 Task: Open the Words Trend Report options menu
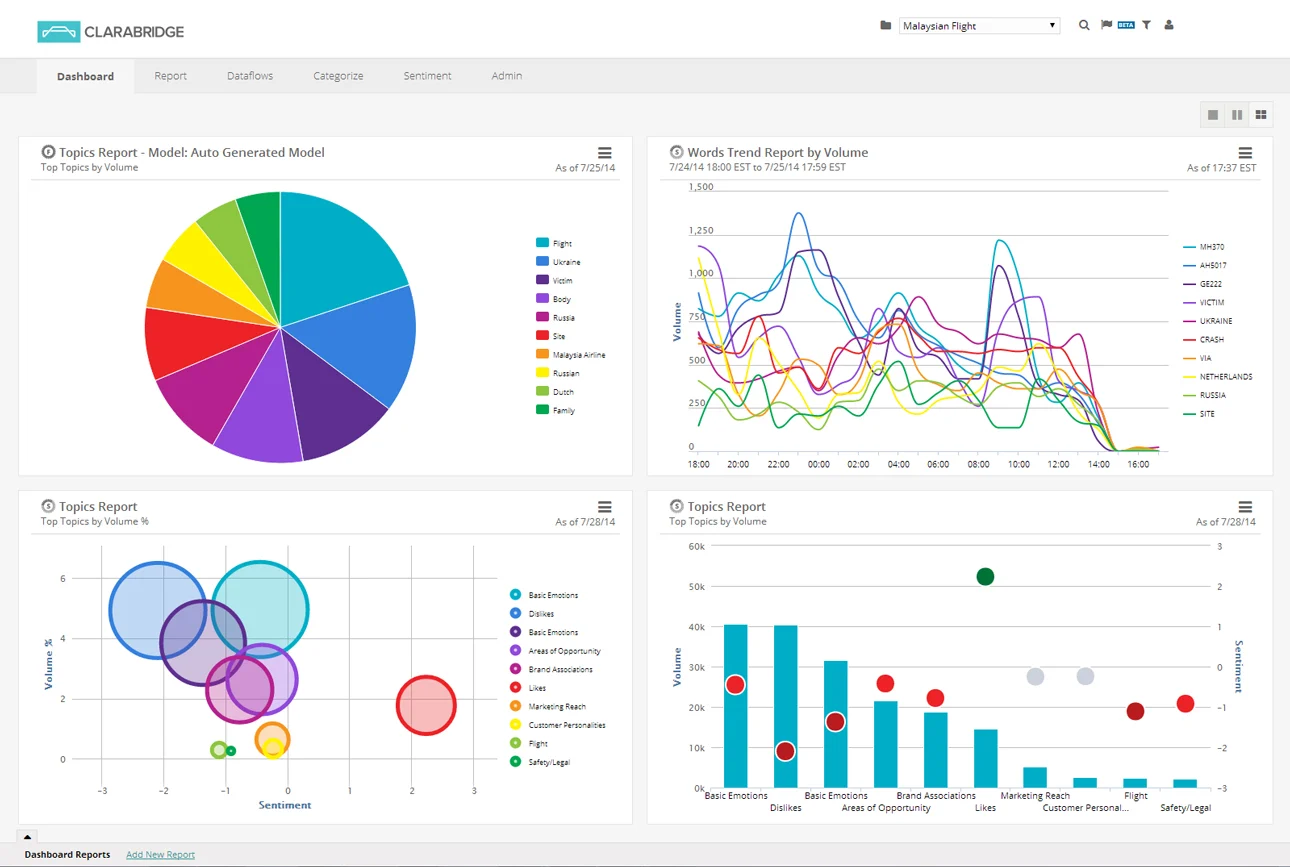tap(1244, 153)
